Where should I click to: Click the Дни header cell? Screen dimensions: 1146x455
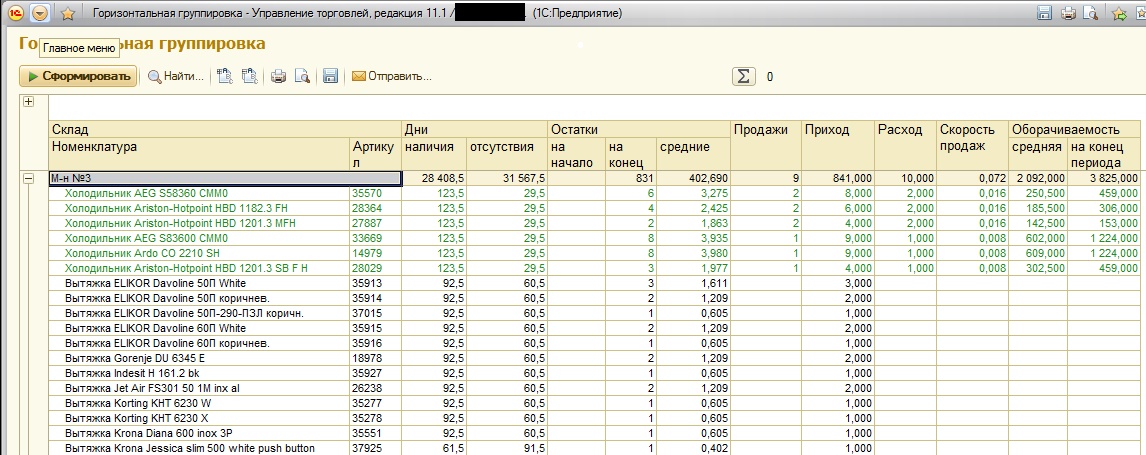(x=474, y=129)
